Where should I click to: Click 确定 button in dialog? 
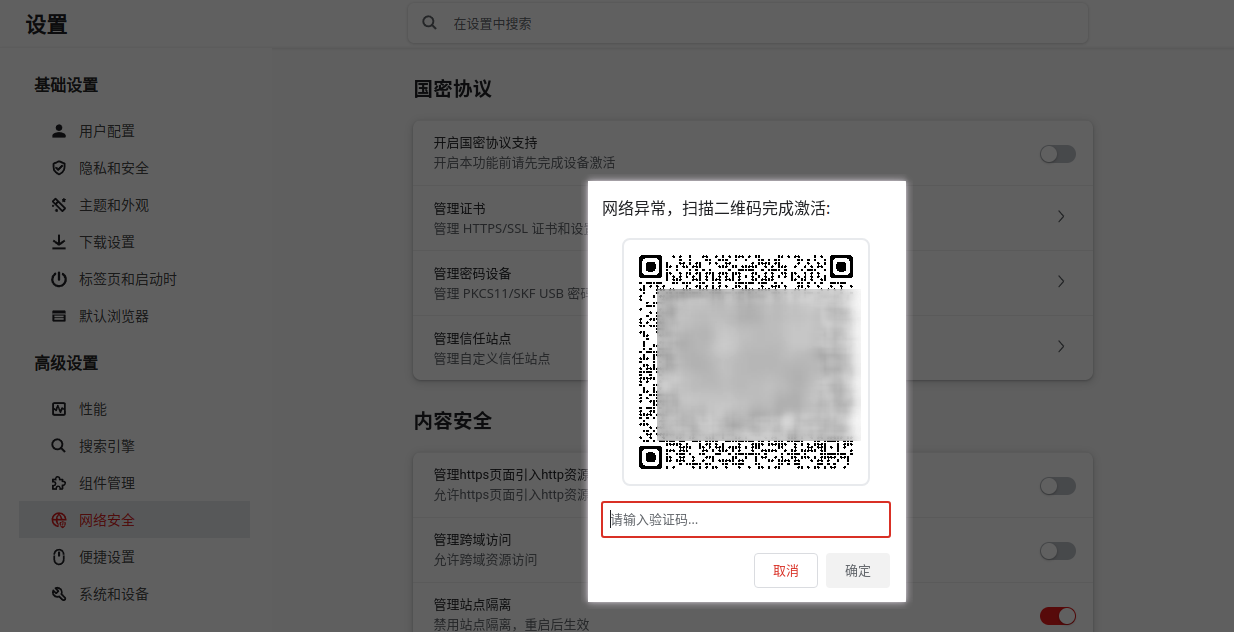pyautogui.click(x=858, y=571)
